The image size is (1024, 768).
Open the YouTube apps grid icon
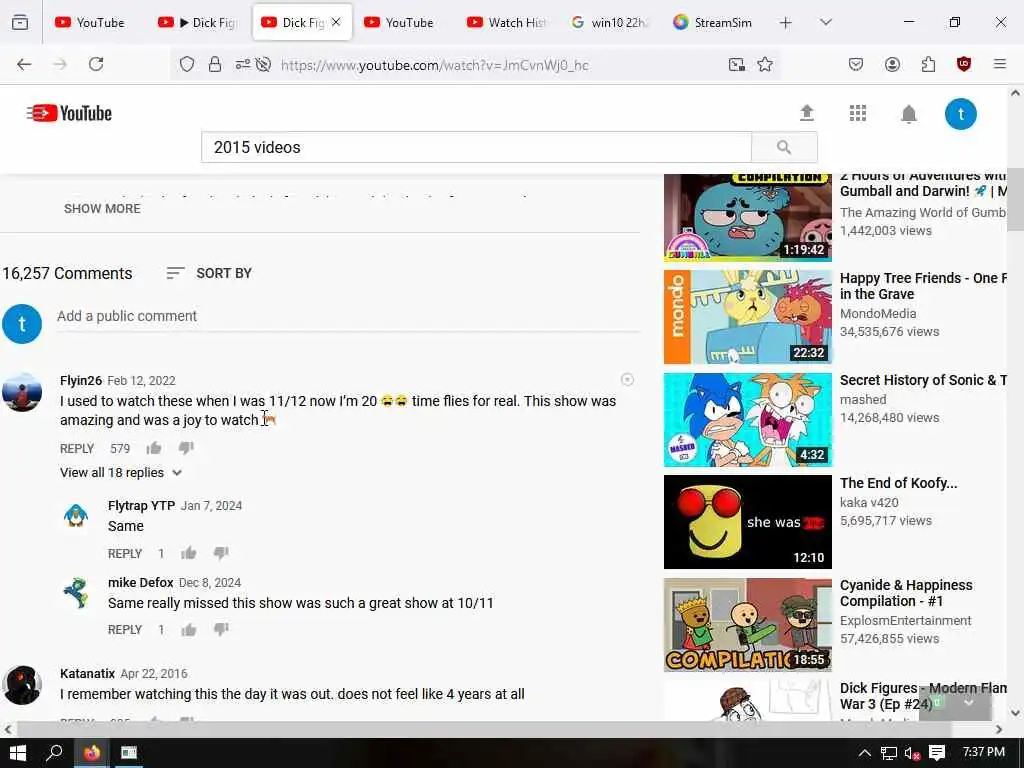(857, 113)
